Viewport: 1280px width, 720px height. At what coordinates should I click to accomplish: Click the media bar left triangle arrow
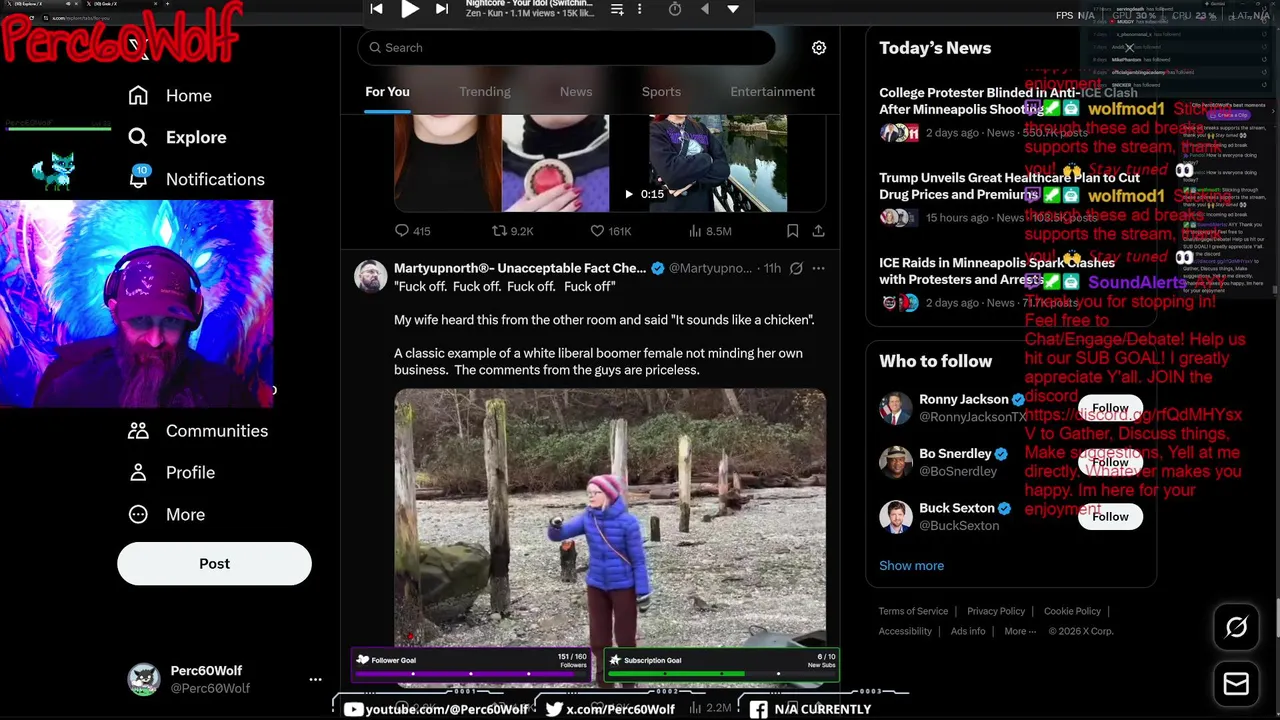(705, 9)
